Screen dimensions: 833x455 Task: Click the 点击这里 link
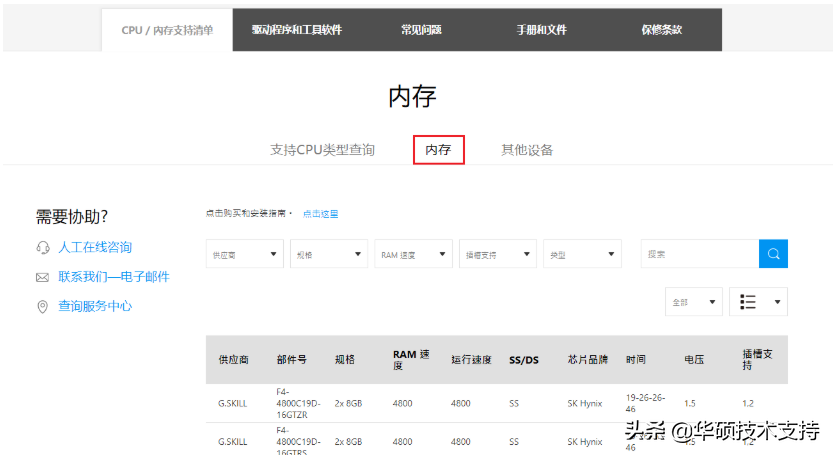coord(320,214)
